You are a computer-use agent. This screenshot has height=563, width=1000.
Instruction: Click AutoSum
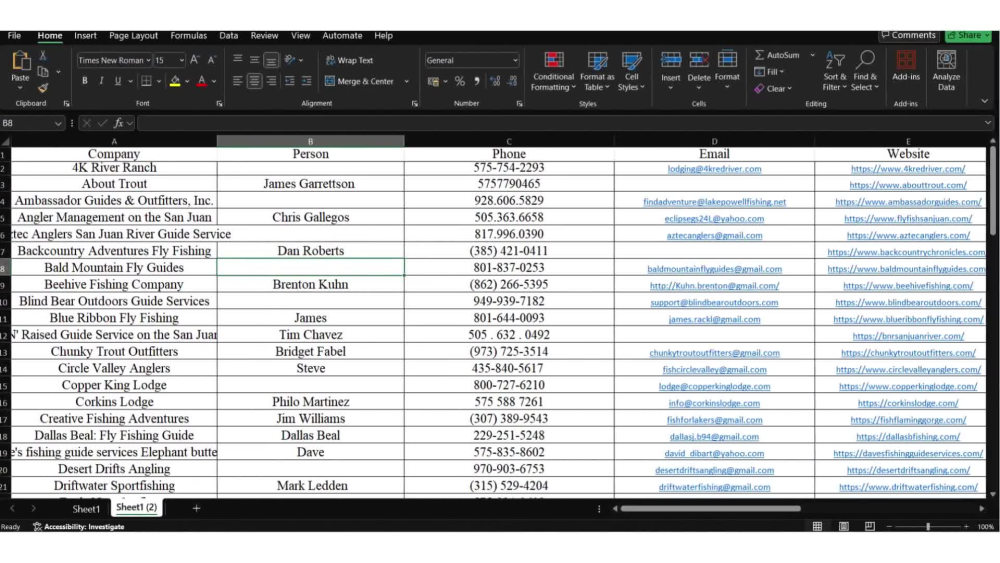click(x=777, y=55)
